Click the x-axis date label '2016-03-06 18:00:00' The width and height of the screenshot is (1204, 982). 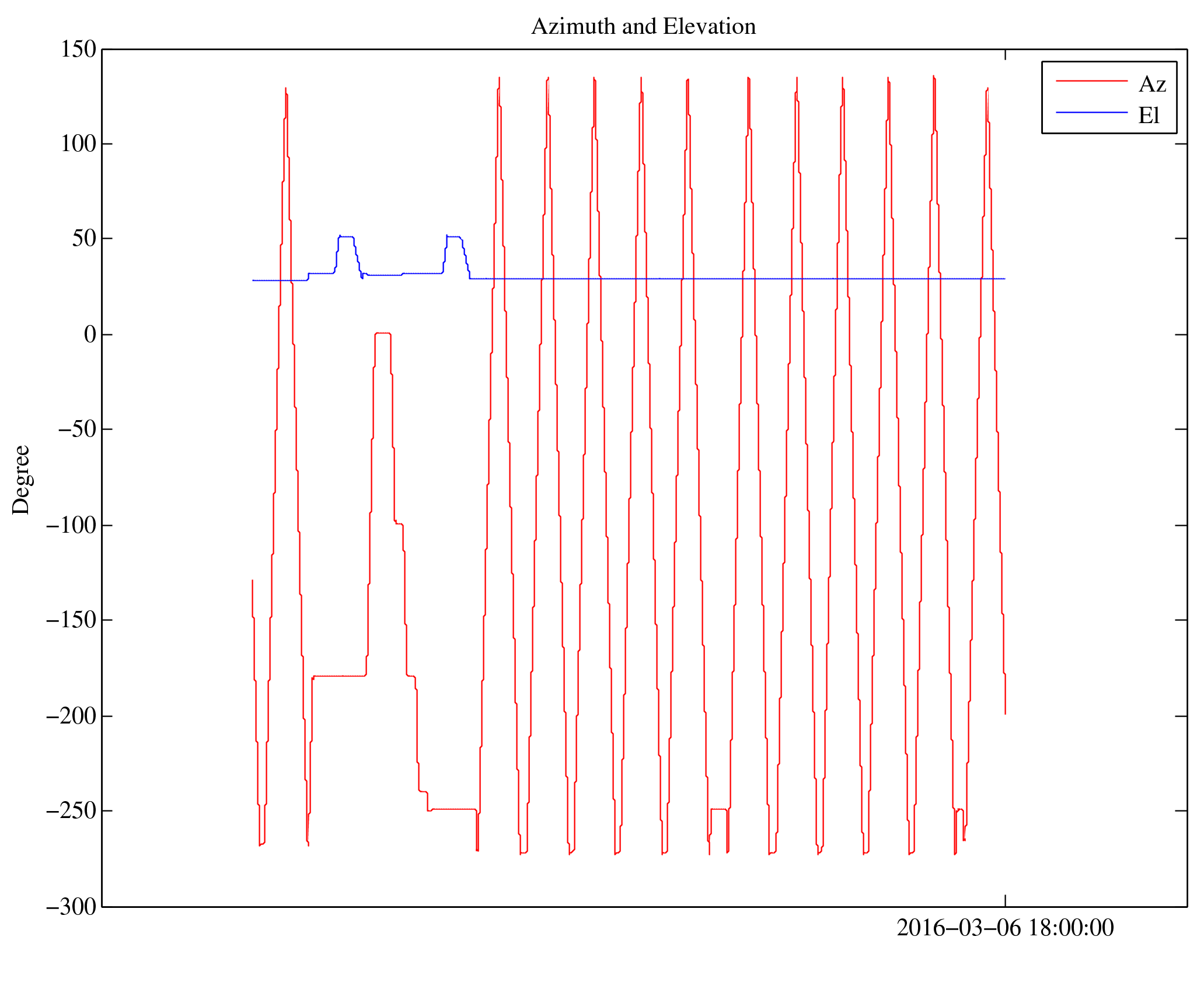[1004, 927]
